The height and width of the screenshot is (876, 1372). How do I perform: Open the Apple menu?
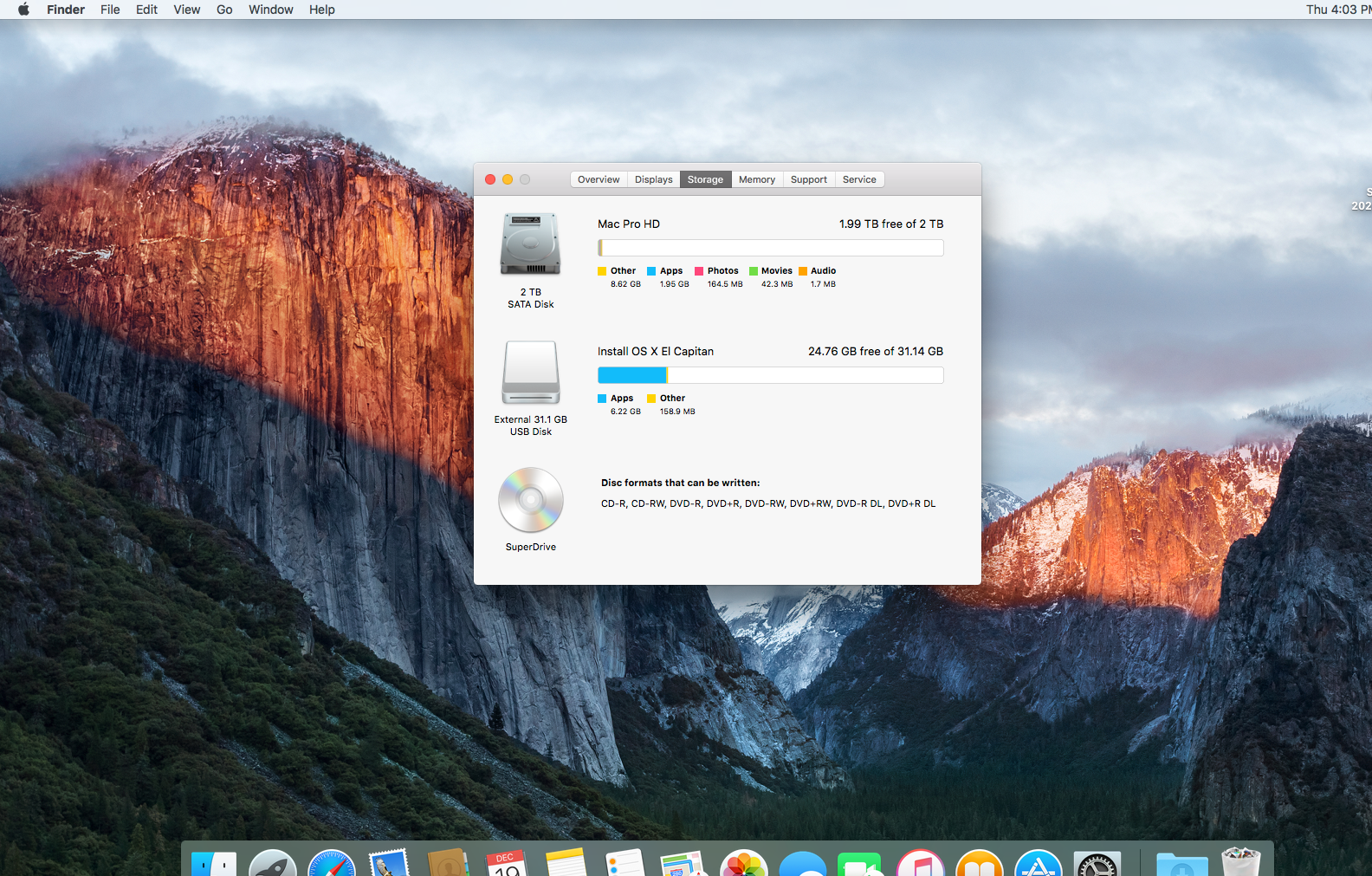[23, 10]
